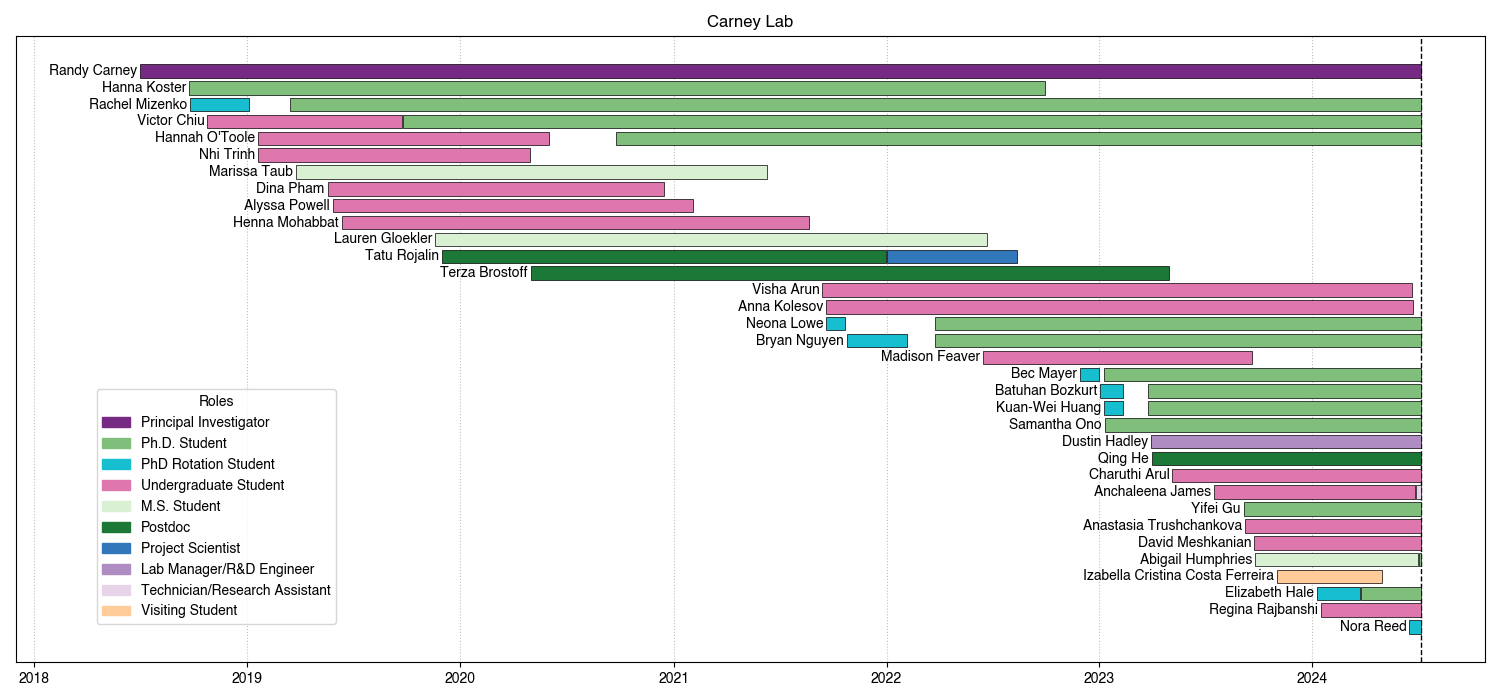1500x700 pixels.
Task: Select Dustin Hadley's purple Lab Manager bar
Action: pyautogui.click(x=1286, y=441)
